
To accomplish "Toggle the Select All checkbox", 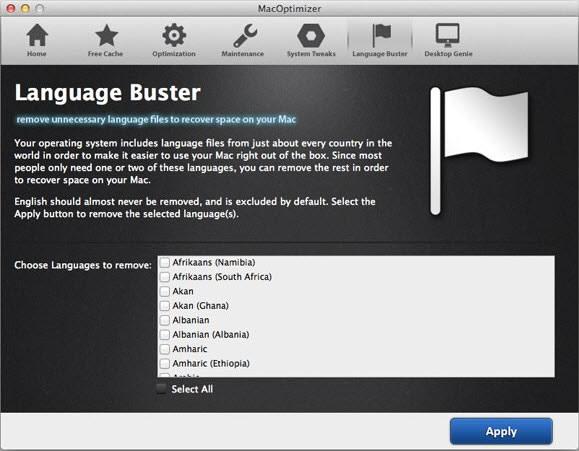I will tap(161, 389).
